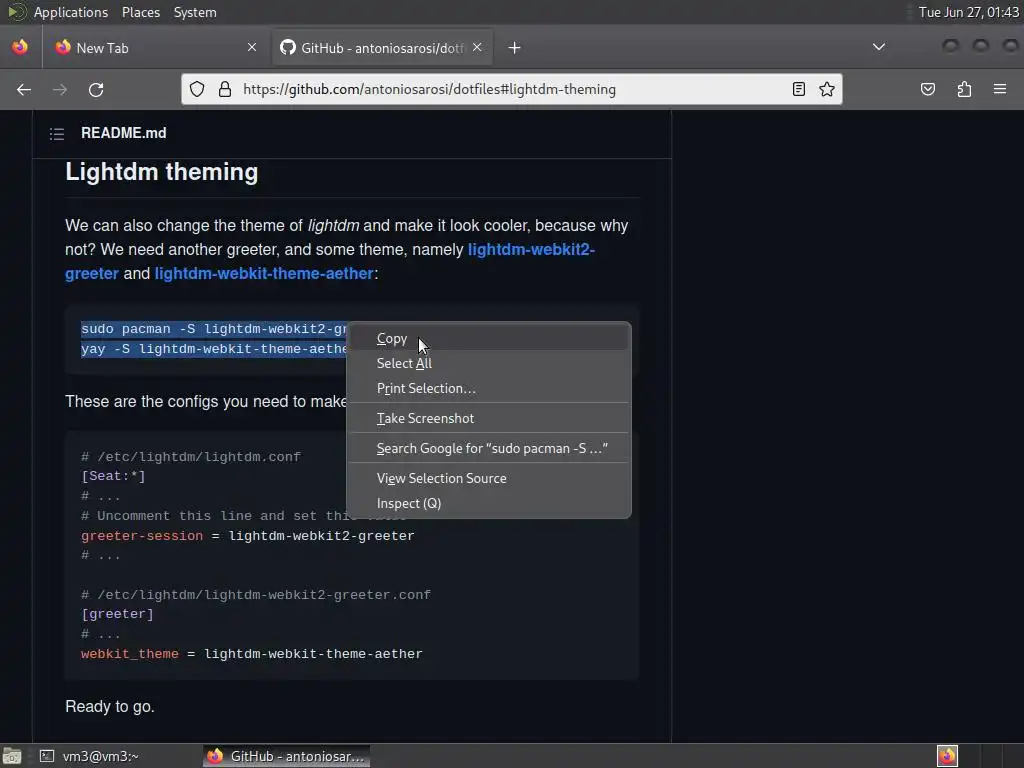Click the forward navigation arrow
The width and height of the screenshot is (1024, 768).
coord(59,89)
